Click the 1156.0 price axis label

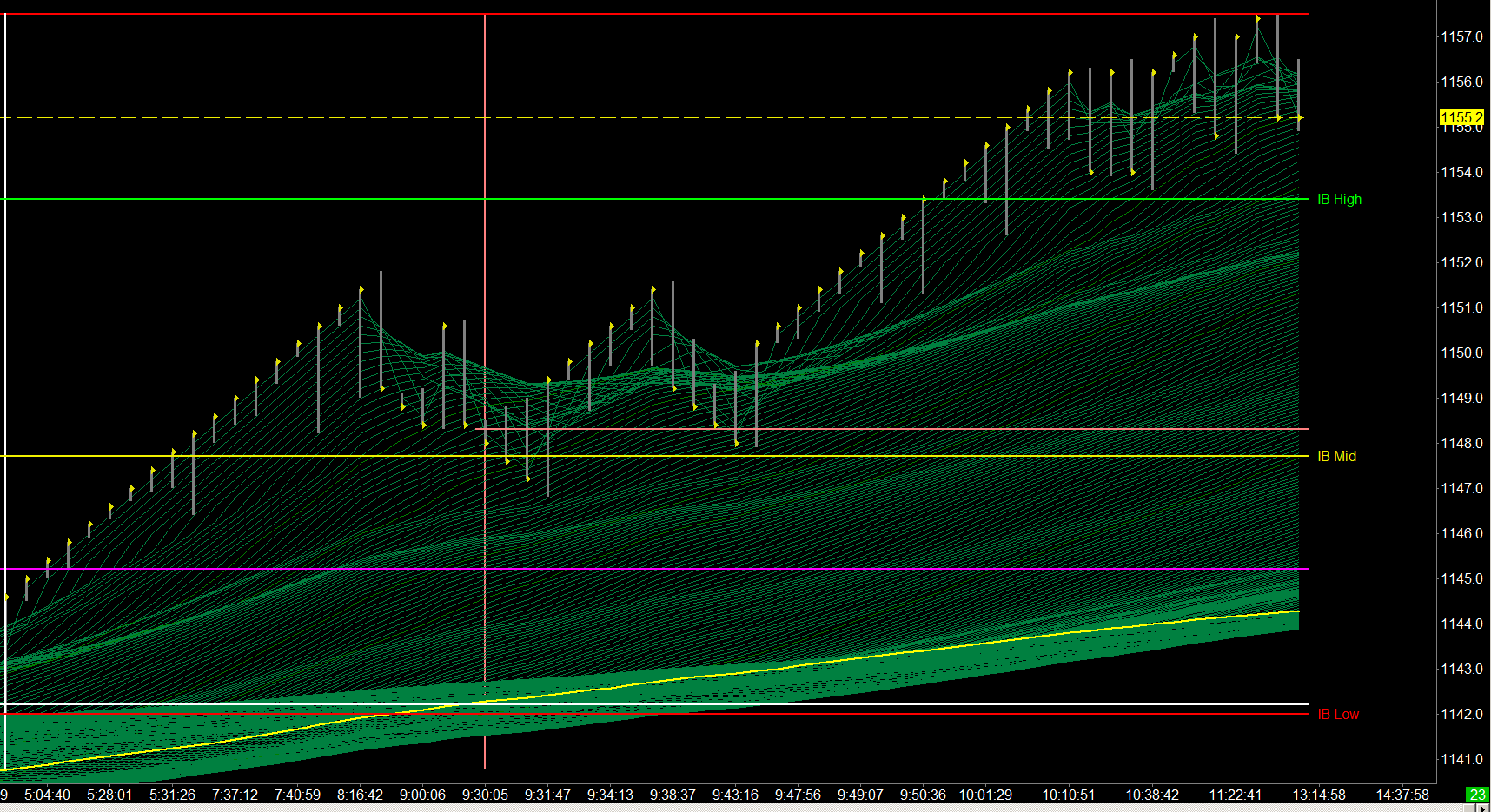(x=1461, y=83)
